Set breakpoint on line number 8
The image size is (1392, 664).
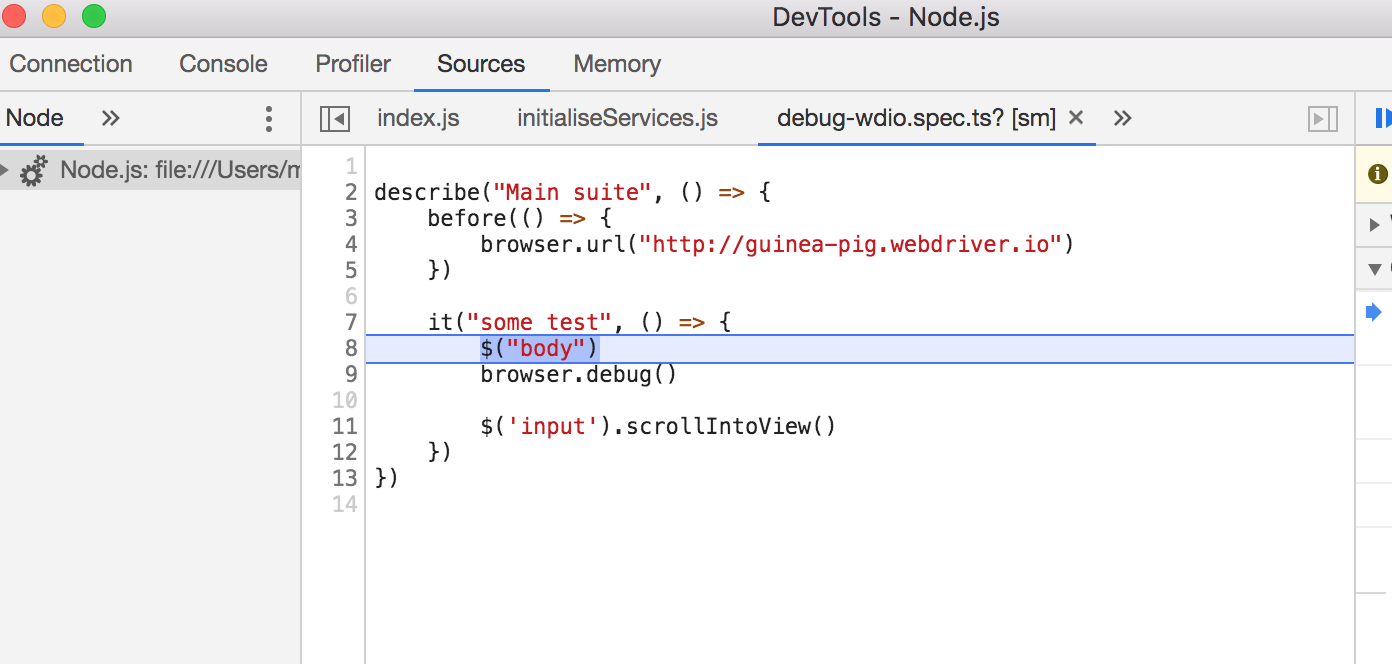[x=350, y=348]
